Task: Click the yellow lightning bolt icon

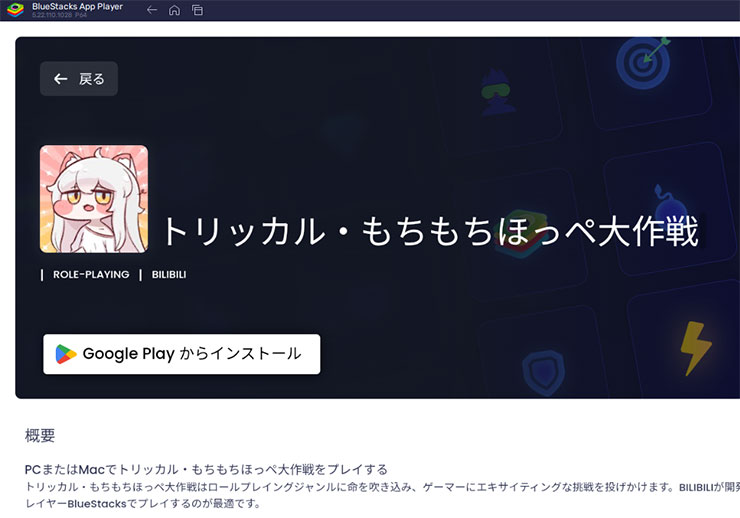Action: 695,347
